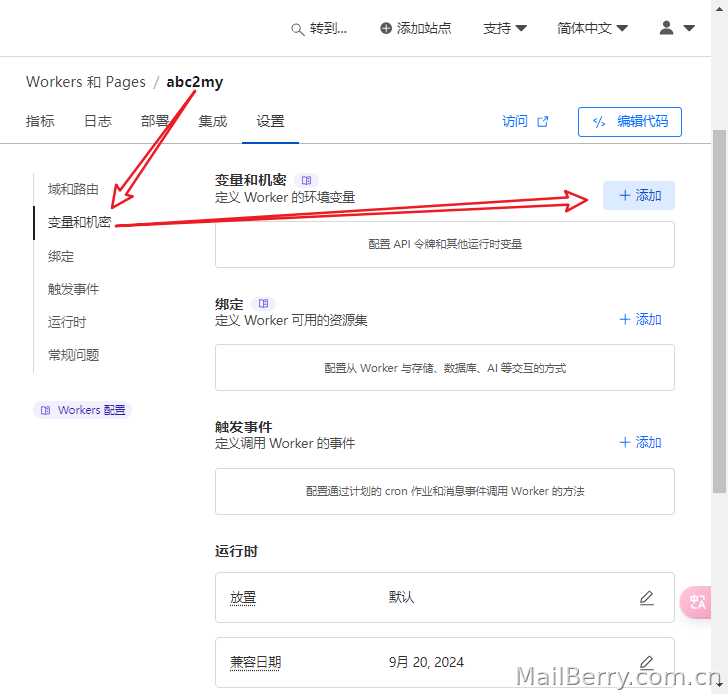Go to 运行时 in sidebar
This screenshot has height=694, width=728.
(x=67, y=322)
